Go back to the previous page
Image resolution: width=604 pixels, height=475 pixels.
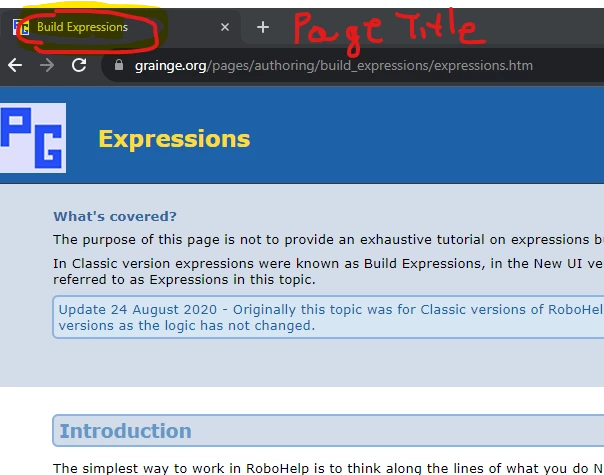[15, 65]
